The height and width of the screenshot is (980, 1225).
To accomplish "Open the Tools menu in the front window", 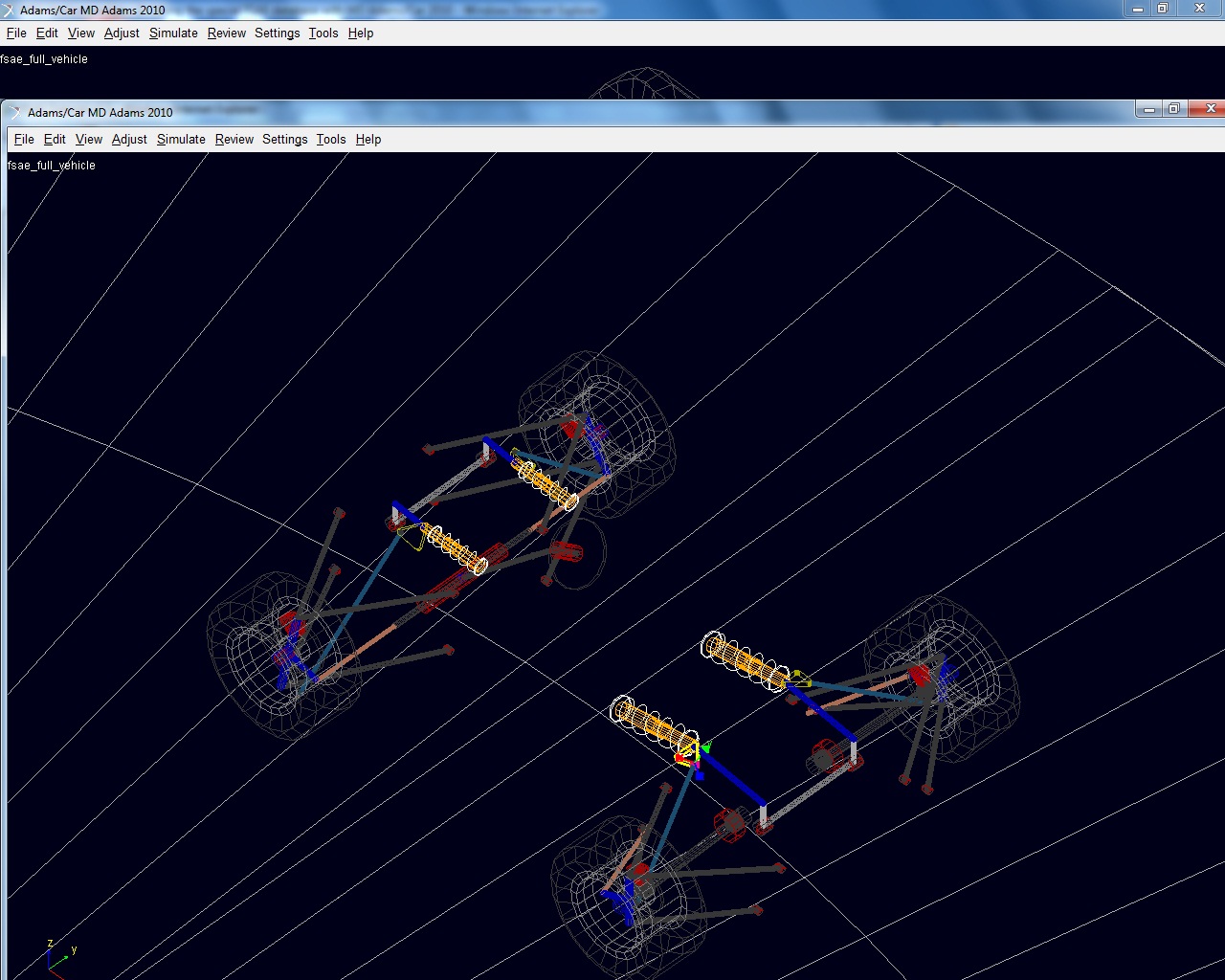I will point(331,140).
